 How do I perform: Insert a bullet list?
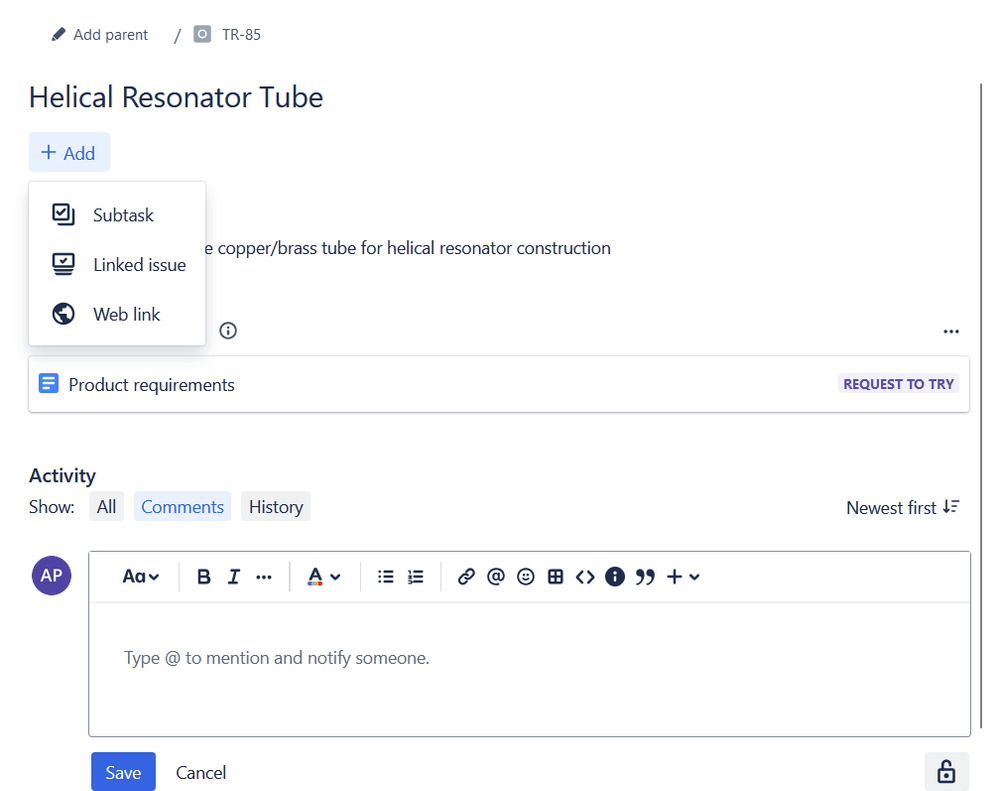coord(385,576)
